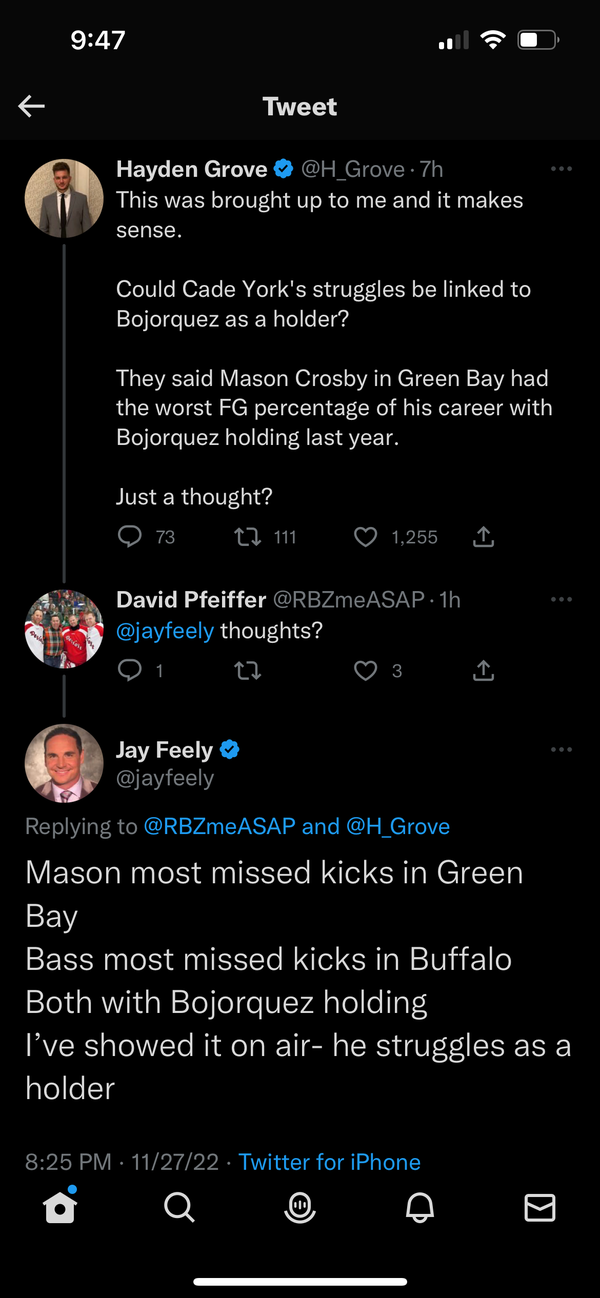Open the Twitter for iPhone link
This screenshot has height=1298, width=600.
[329, 1162]
